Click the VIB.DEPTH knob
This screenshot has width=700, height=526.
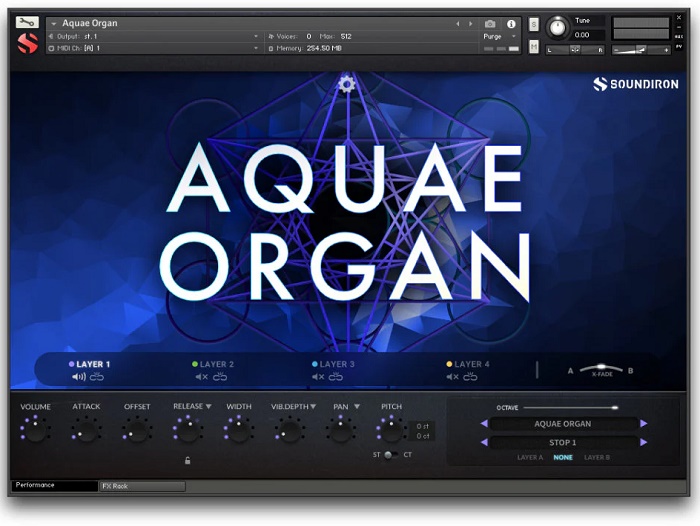tap(289, 430)
